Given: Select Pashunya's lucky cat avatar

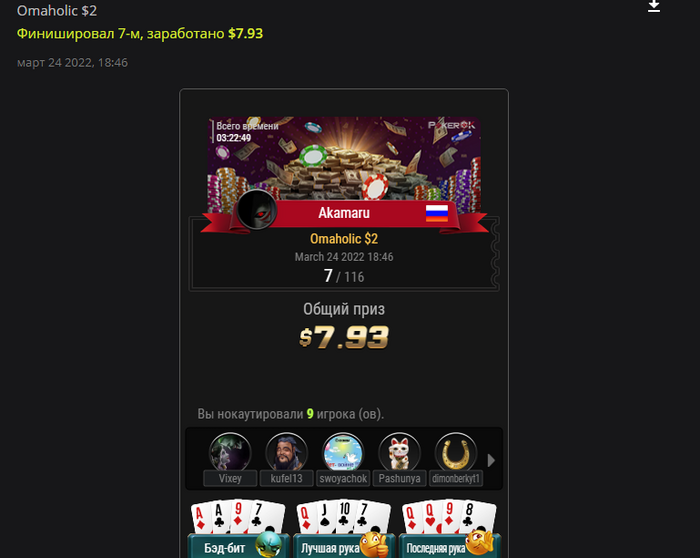Looking at the screenshot, I should pos(399,453).
